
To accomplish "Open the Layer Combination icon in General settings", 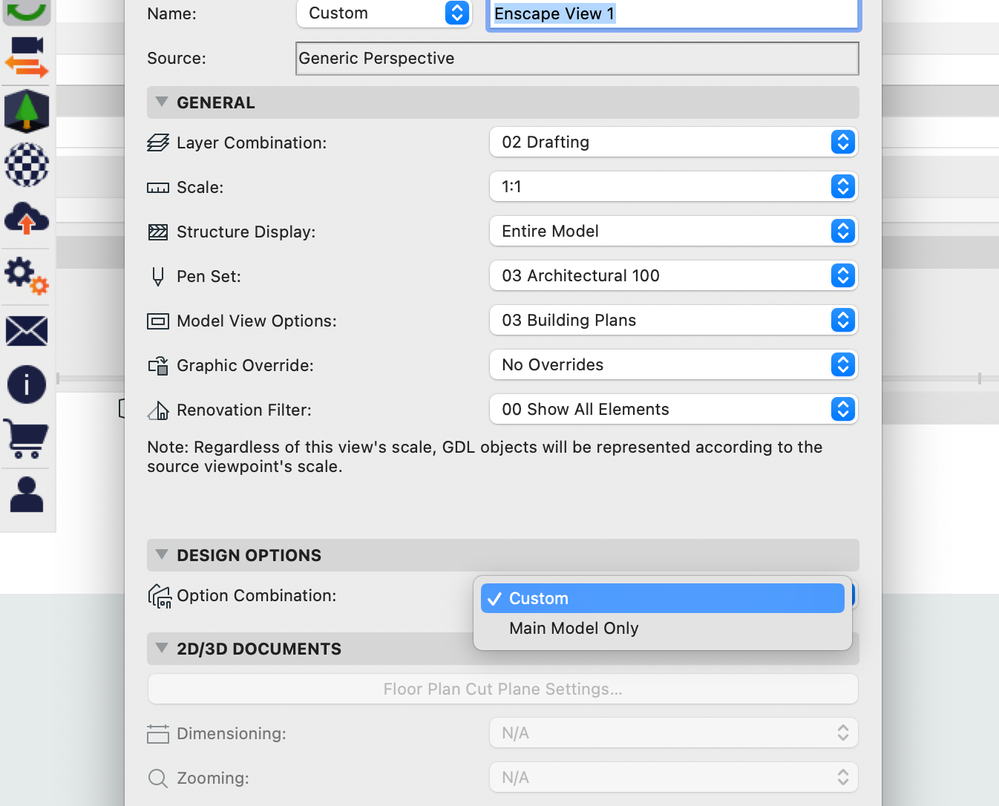I will (158, 142).
